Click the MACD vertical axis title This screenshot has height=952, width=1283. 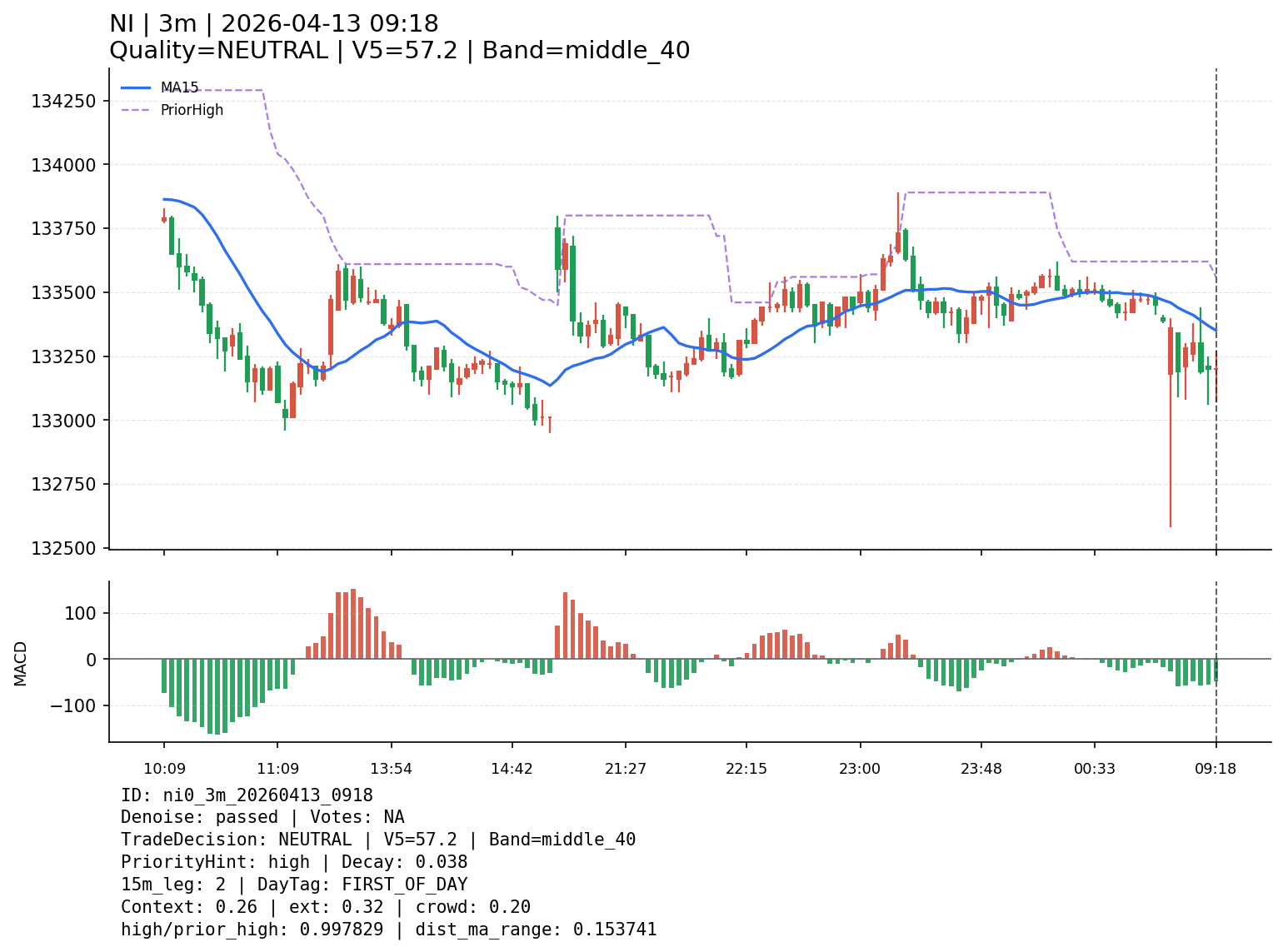pos(21,663)
